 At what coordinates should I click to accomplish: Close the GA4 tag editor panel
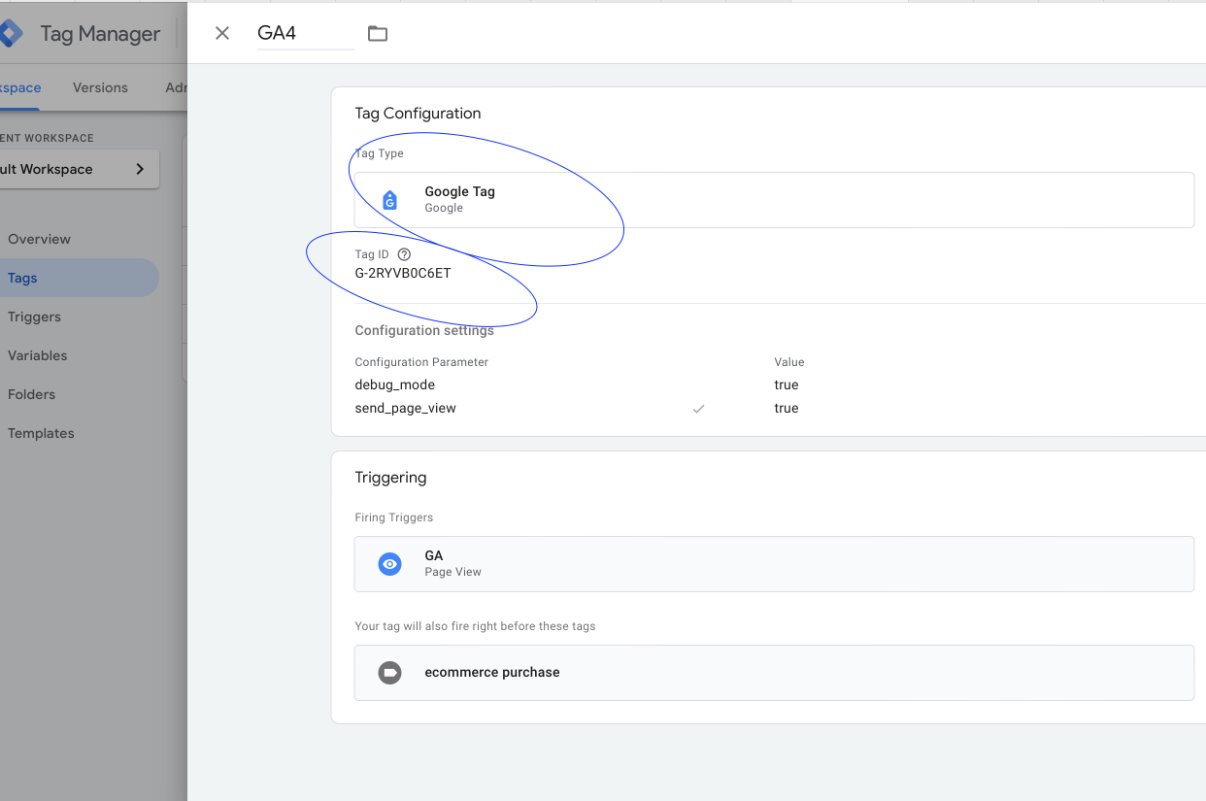pyautogui.click(x=222, y=33)
